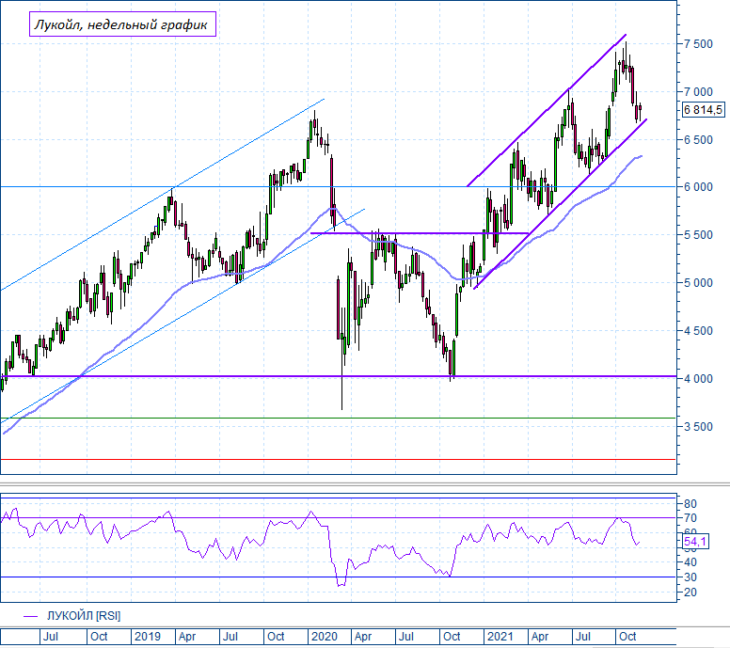This screenshot has height=648, width=730.
Task: Click the RSI axis label 40
Action: (690, 562)
